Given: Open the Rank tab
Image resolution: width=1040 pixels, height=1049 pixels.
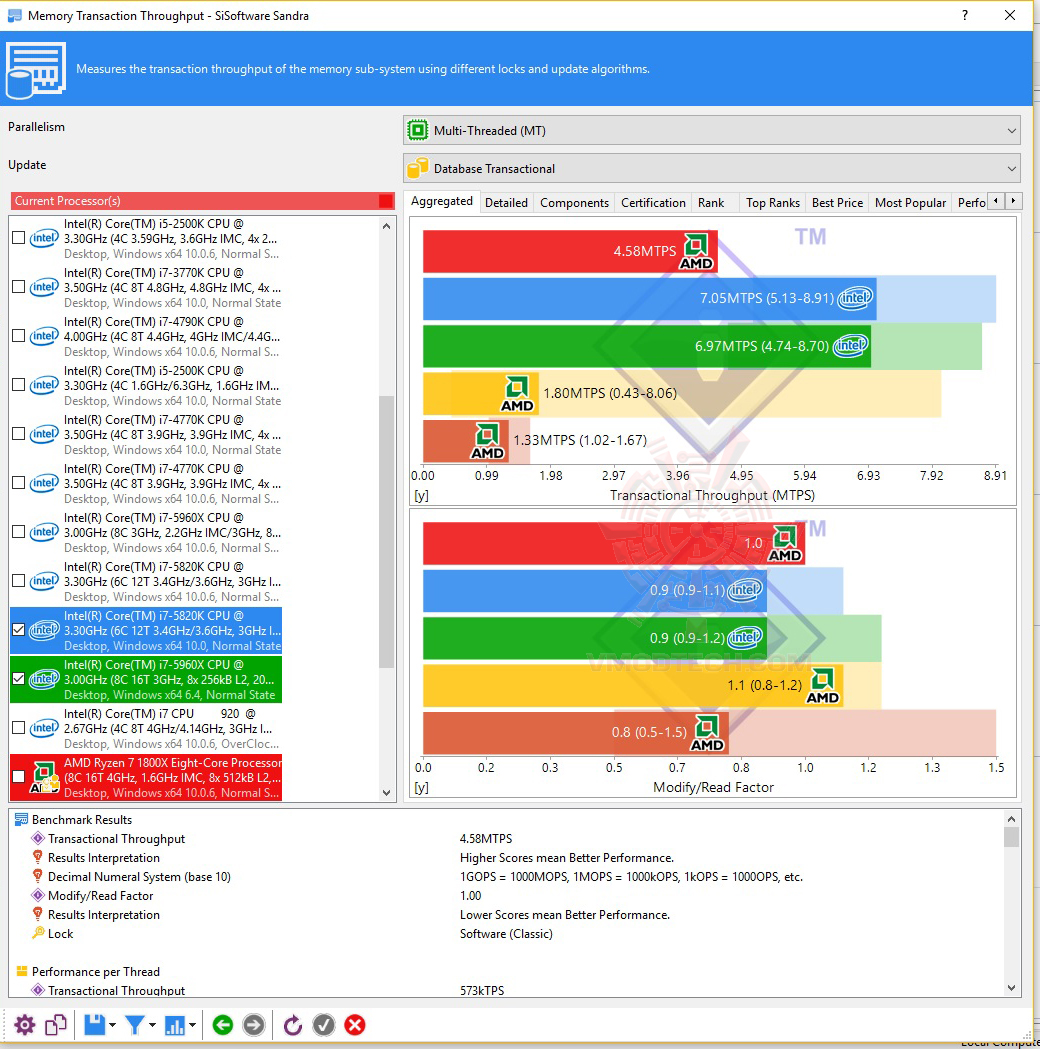Looking at the screenshot, I should click(711, 203).
